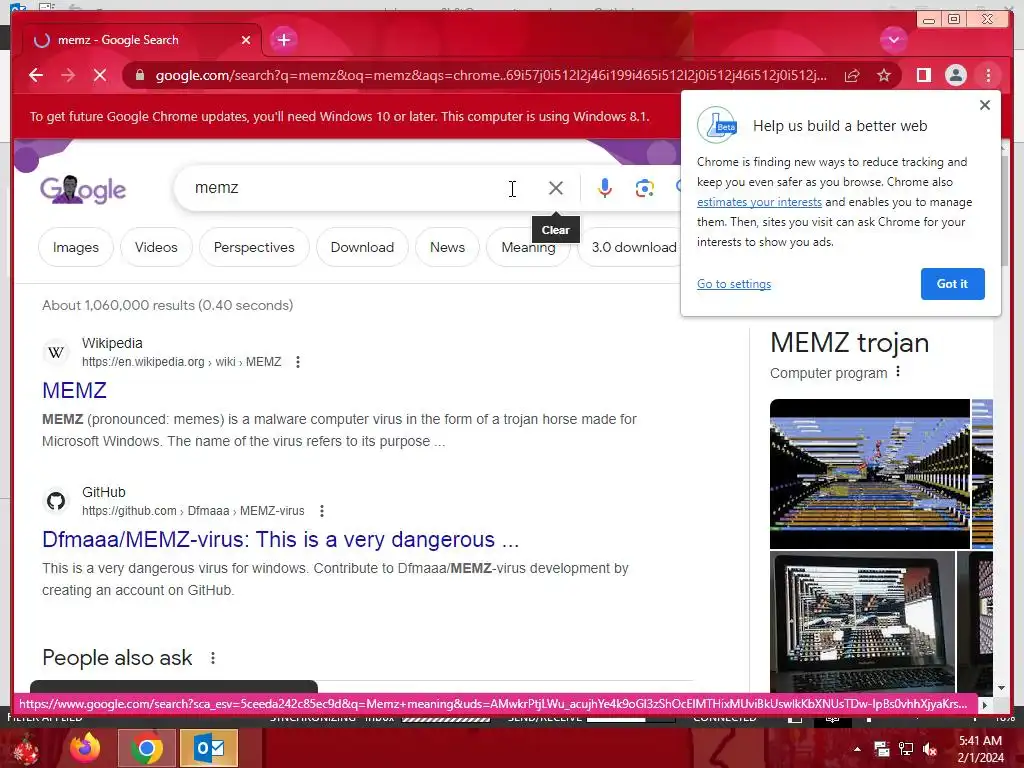Click the https://github.com › Dfmaaa › MEMZ-virus breadcrumb

193,511
